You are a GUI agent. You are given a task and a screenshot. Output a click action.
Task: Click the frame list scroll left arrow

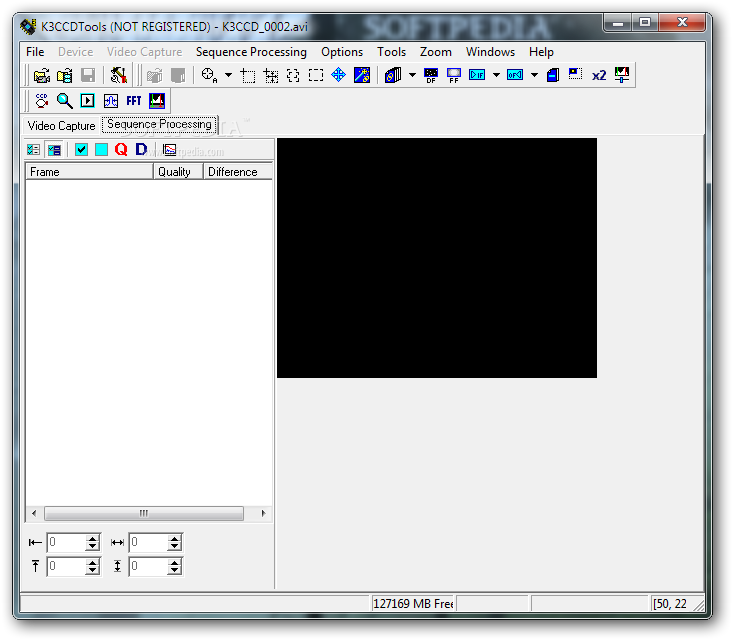[x=34, y=513]
